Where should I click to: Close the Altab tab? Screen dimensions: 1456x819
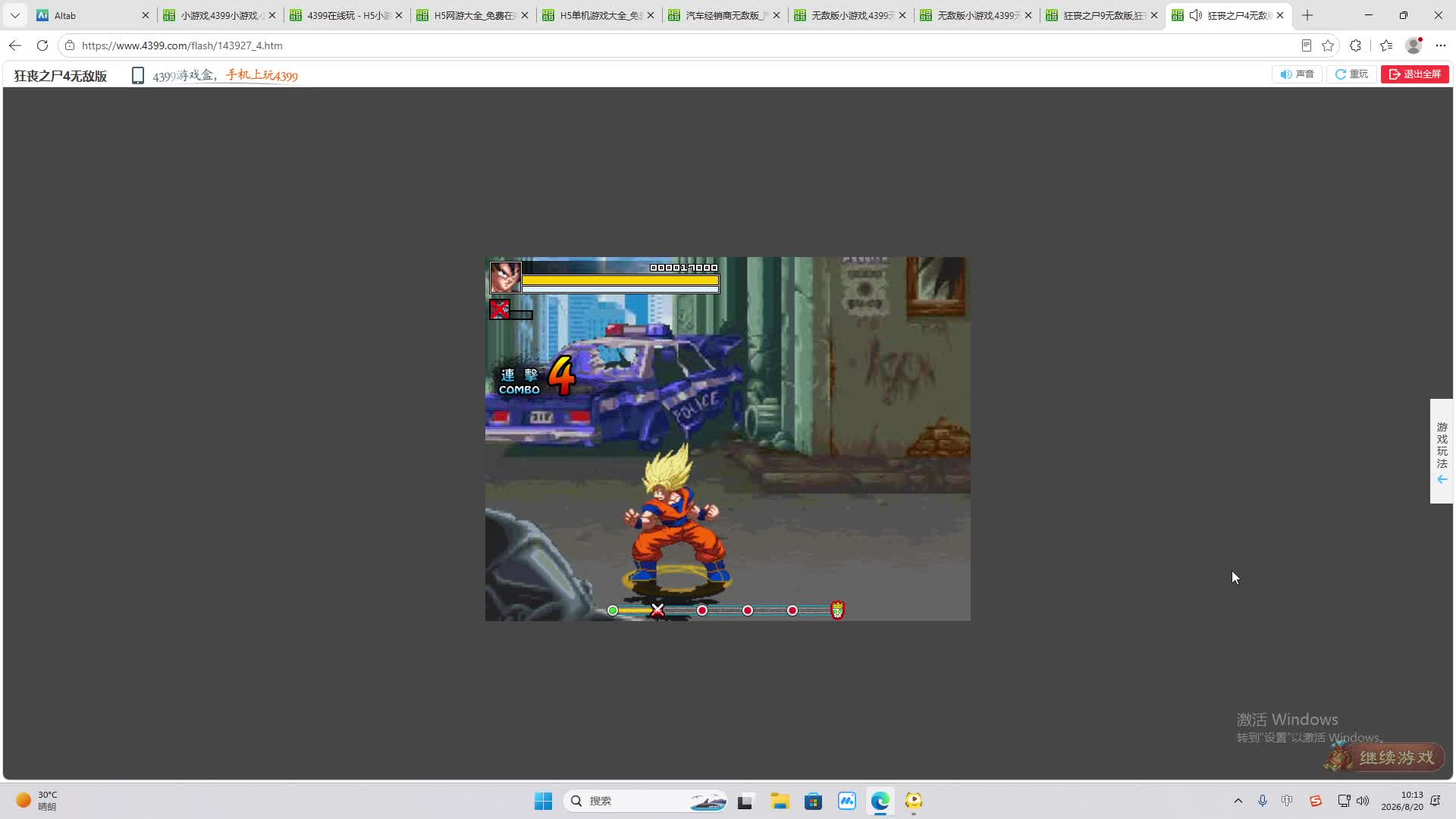click(146, 15)
